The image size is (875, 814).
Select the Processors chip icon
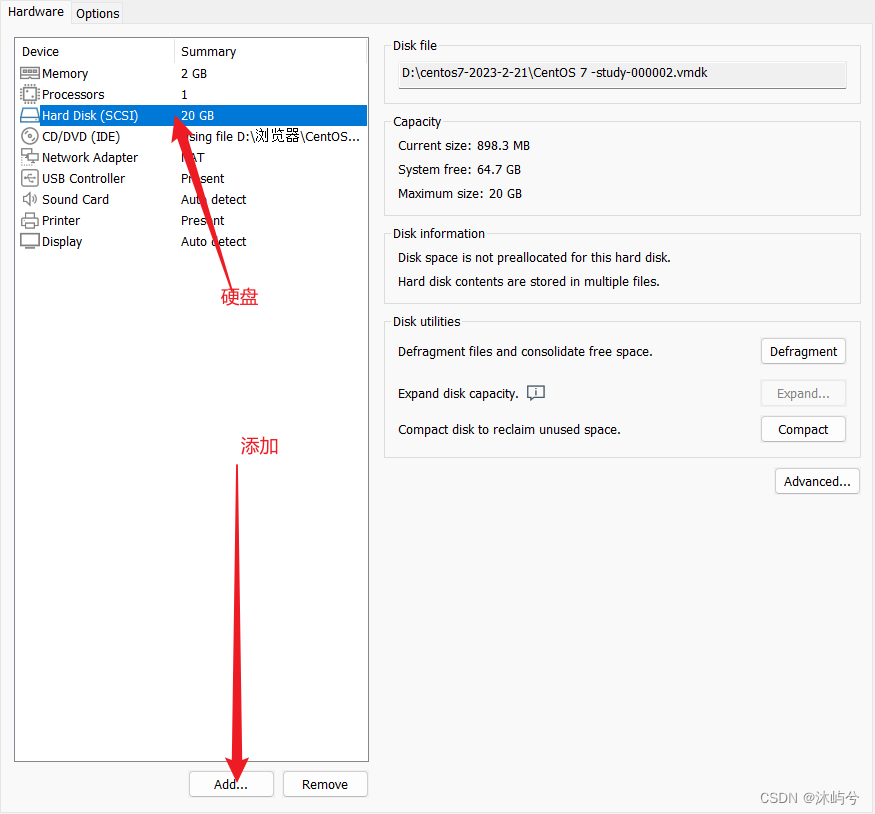[30, 94]
